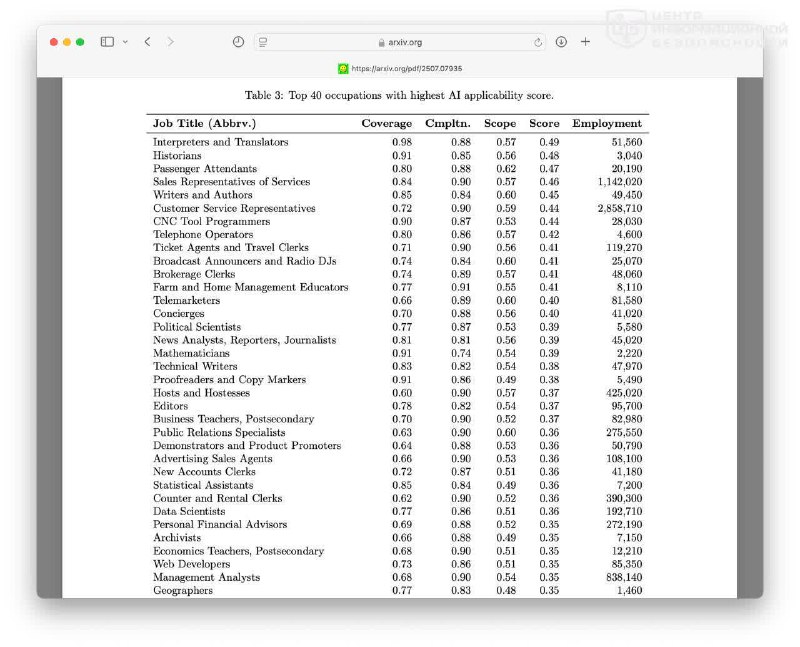Open a new tab with plus icon
The width and height of the screenshot is (800, 647).
(x=585, y=42)
